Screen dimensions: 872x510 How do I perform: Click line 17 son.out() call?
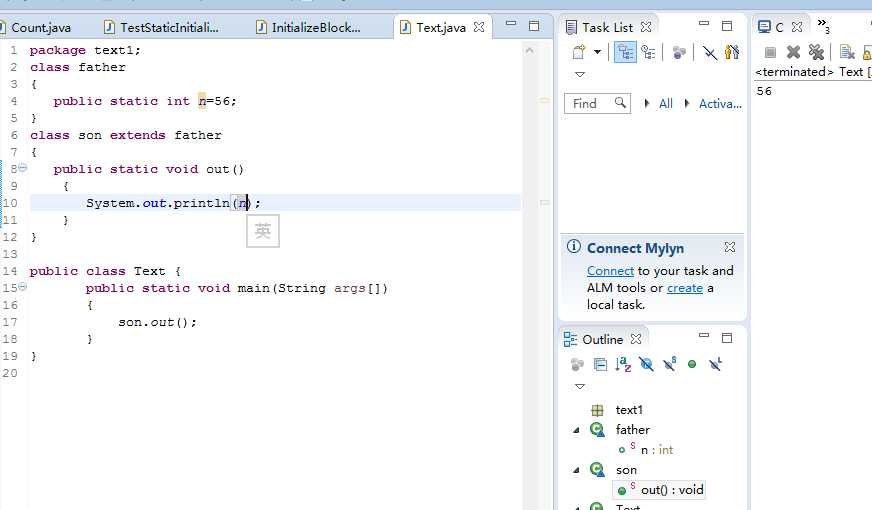click(157, 322)
